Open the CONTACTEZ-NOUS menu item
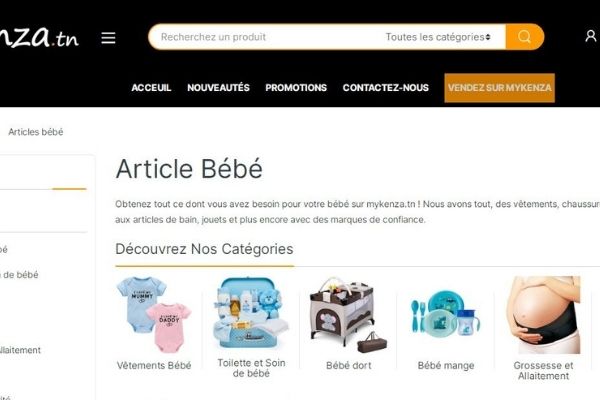Image resolution: width=600 pixels, height=400 pixels. pyautogui.click(x=386, y=88)
